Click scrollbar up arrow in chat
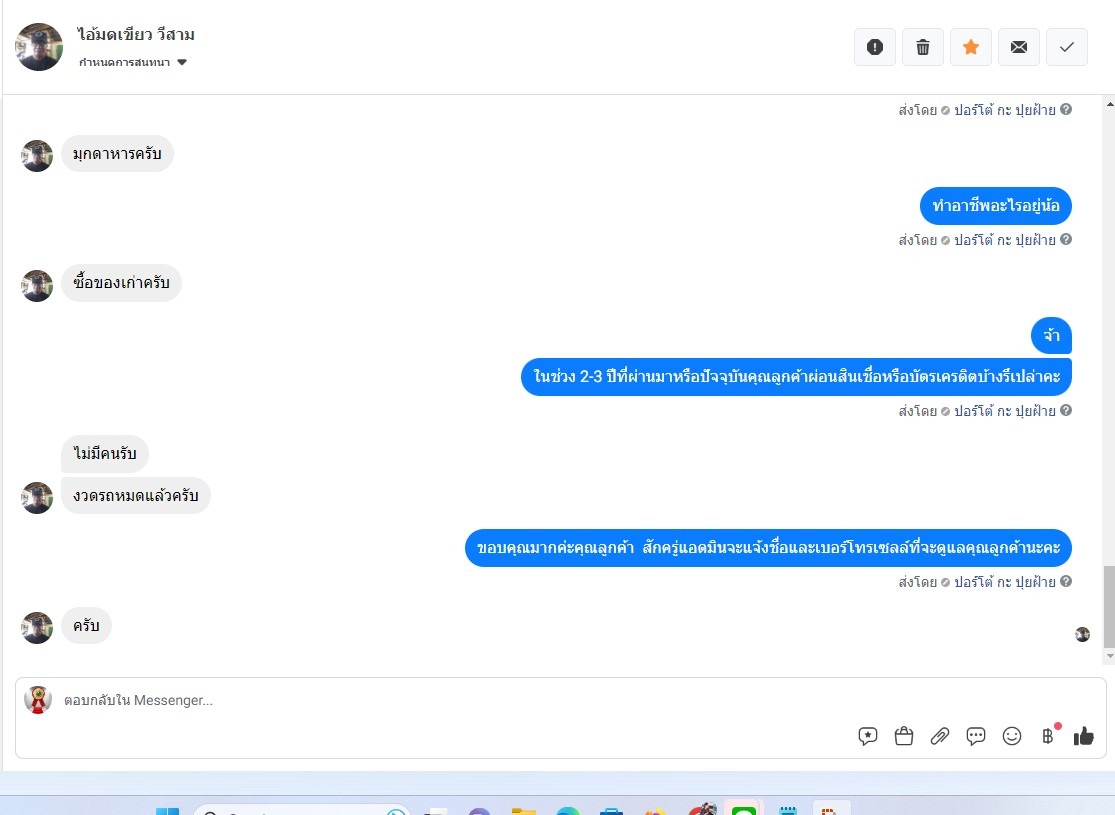The width and height of the screenshot is (1115, 815). [x=1109, y=104]
